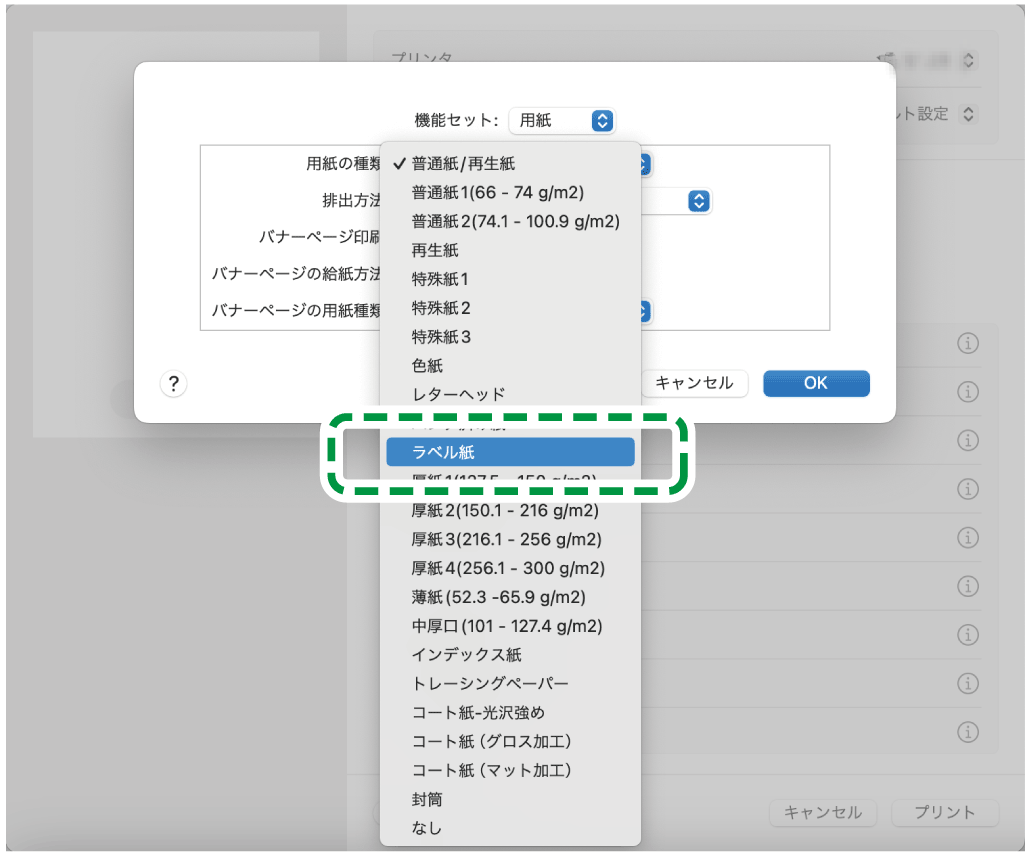Screen dimensions: 1028x854
Task: Click the プリント button
Action: (943, 813)
